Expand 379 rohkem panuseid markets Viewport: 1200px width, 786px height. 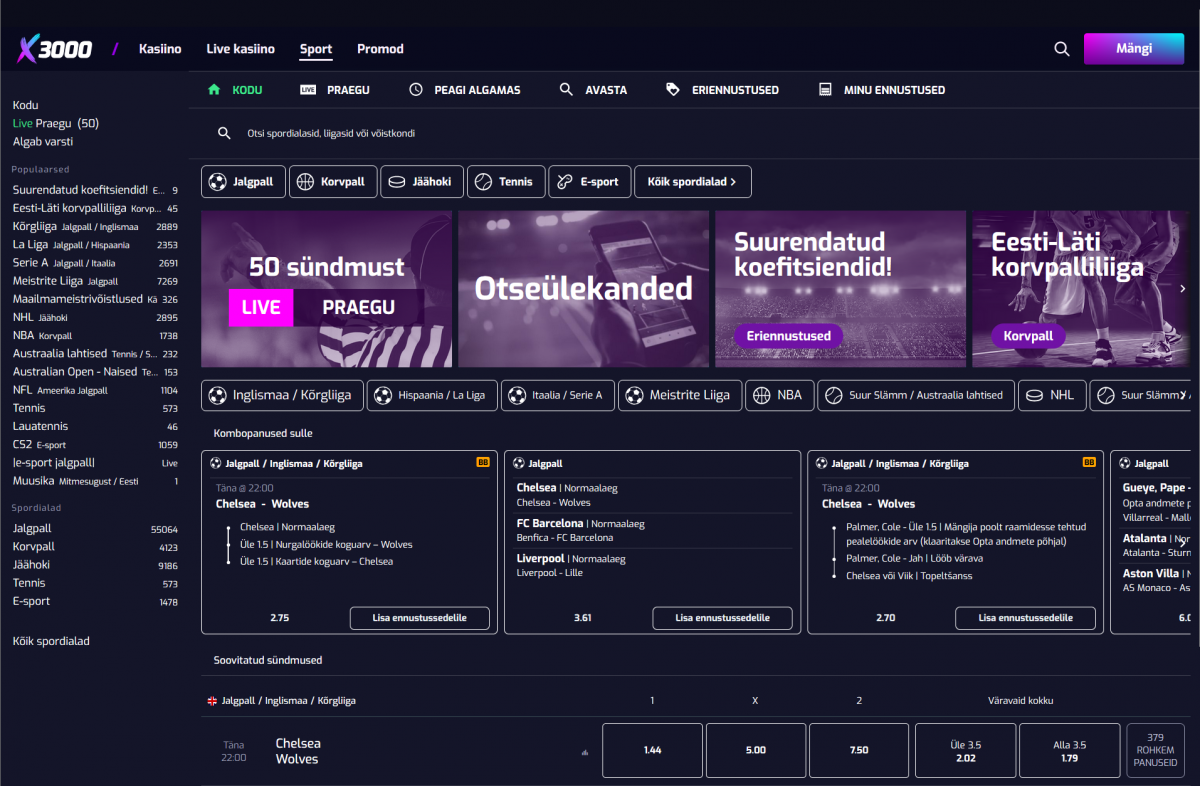1155,750
